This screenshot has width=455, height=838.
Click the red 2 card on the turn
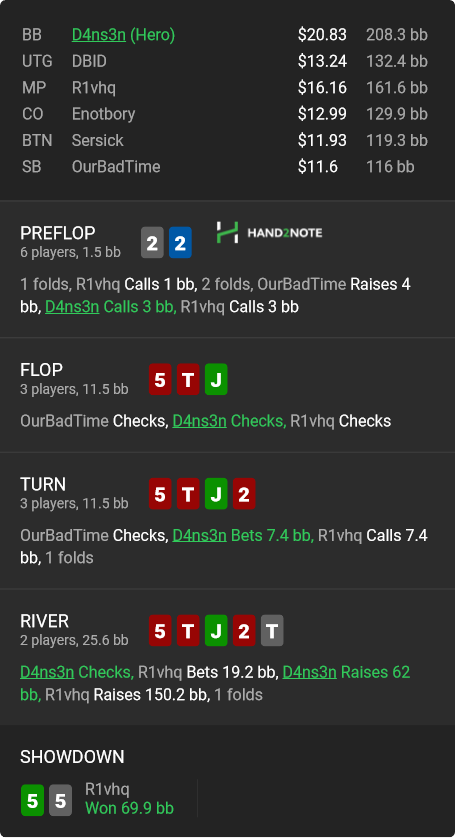[244, 494]
